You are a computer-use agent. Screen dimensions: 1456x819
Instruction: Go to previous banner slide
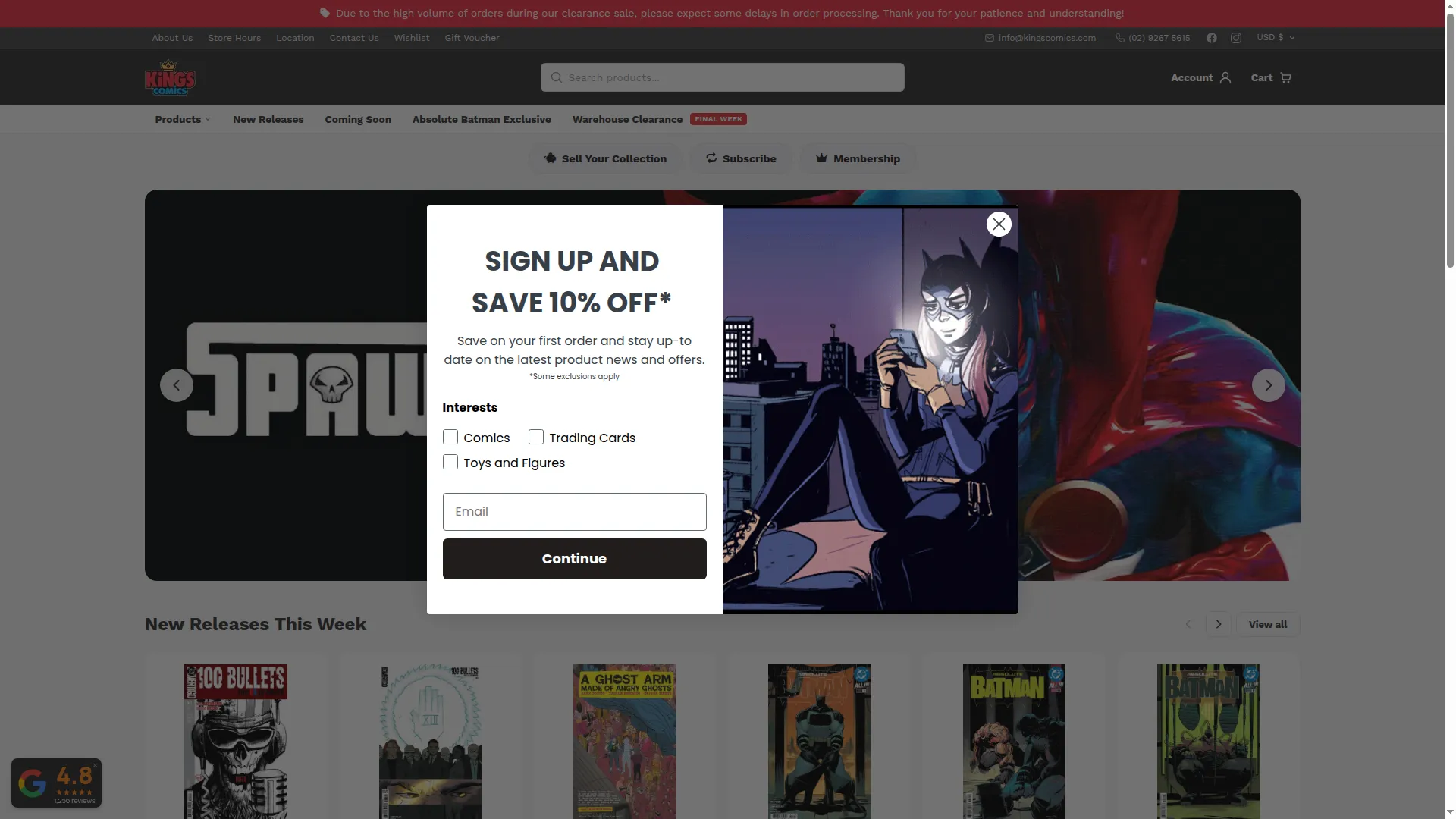point(177,385)
